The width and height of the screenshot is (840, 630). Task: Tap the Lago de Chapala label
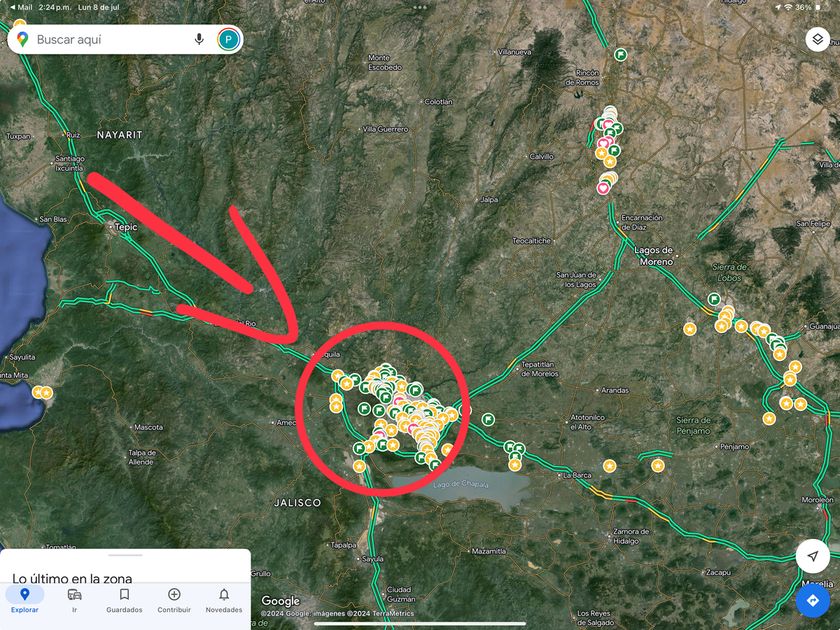(461, 484)
